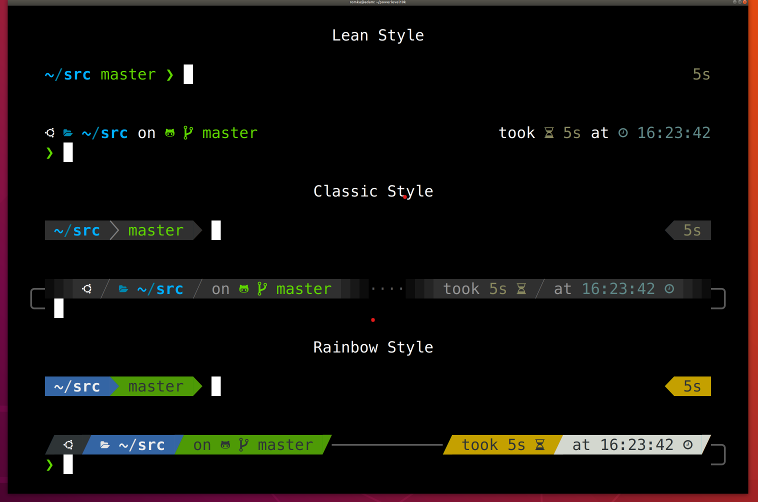This screenshot has width=758, height=502.
Task: Click 'at 16:23:42' in the white Rainbow segment
Action: click(x=623, y=444)
